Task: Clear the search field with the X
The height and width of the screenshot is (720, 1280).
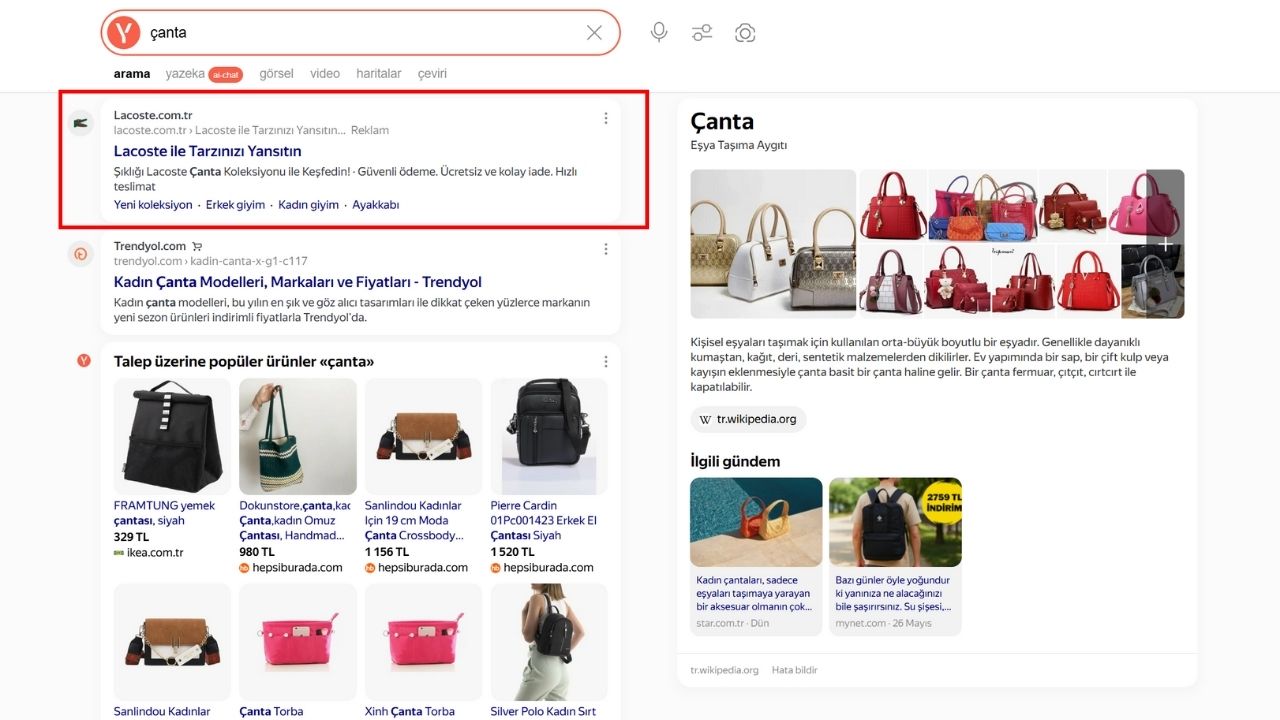Action: click(594, 33)
